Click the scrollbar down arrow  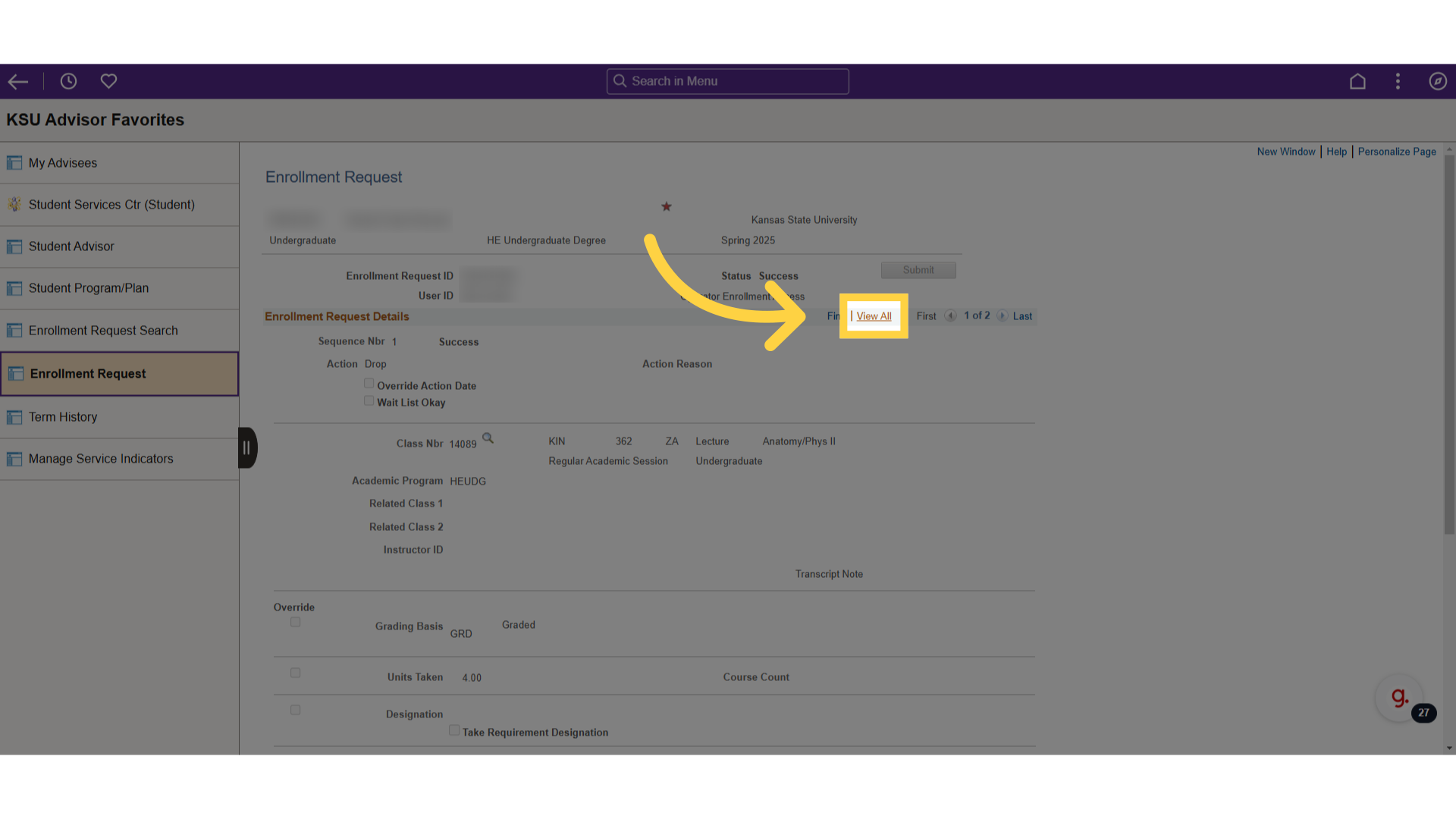1449,748
